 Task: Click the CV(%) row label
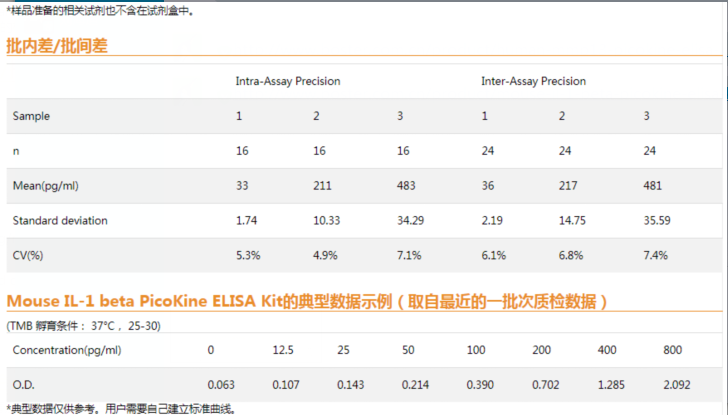[x=31, y=255]
